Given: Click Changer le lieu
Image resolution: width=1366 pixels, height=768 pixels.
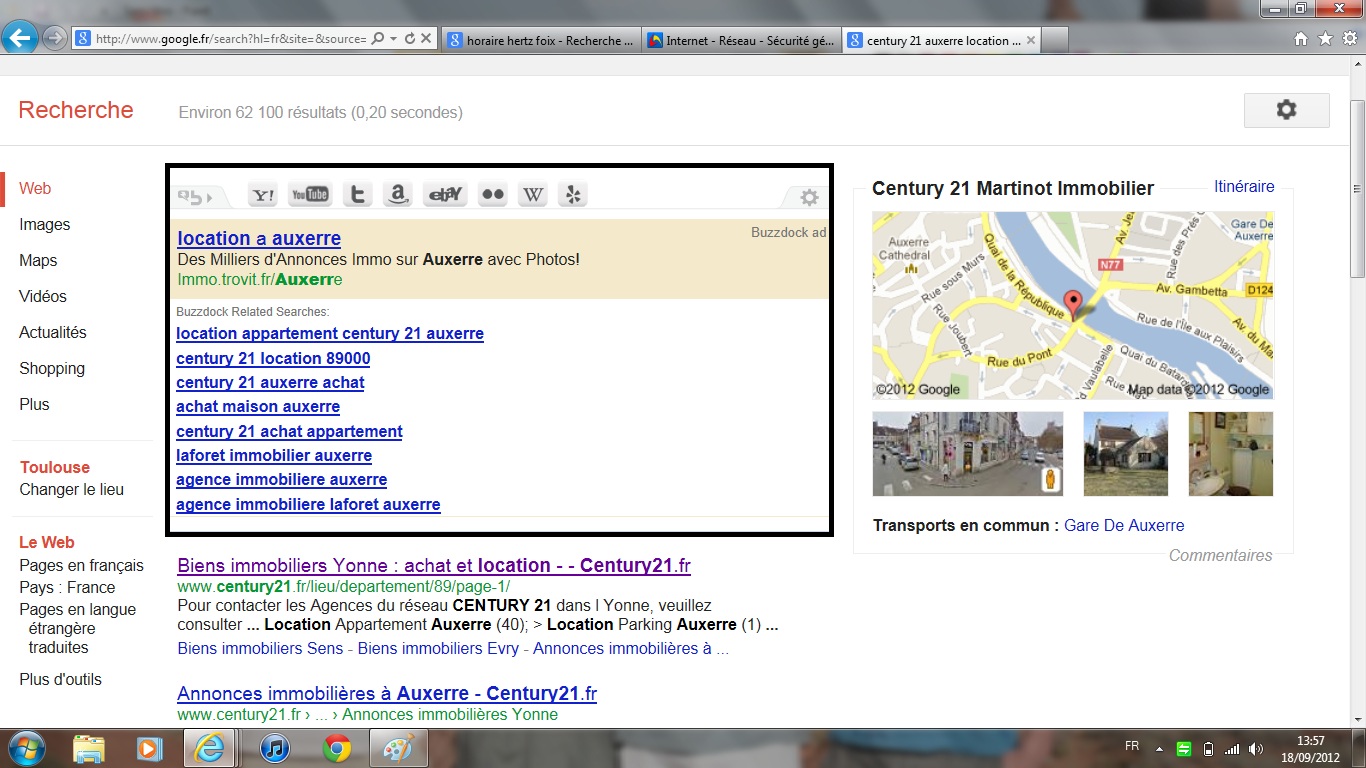Looking at the screenshot, I should pyautogui.click(x=72, y=489).
